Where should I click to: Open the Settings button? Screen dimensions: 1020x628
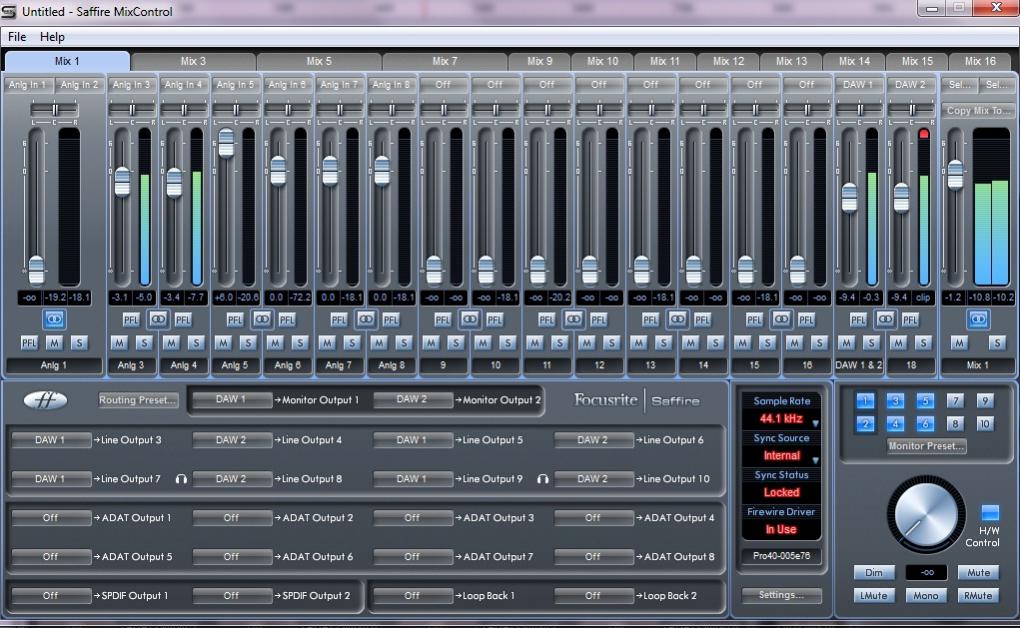781,595
